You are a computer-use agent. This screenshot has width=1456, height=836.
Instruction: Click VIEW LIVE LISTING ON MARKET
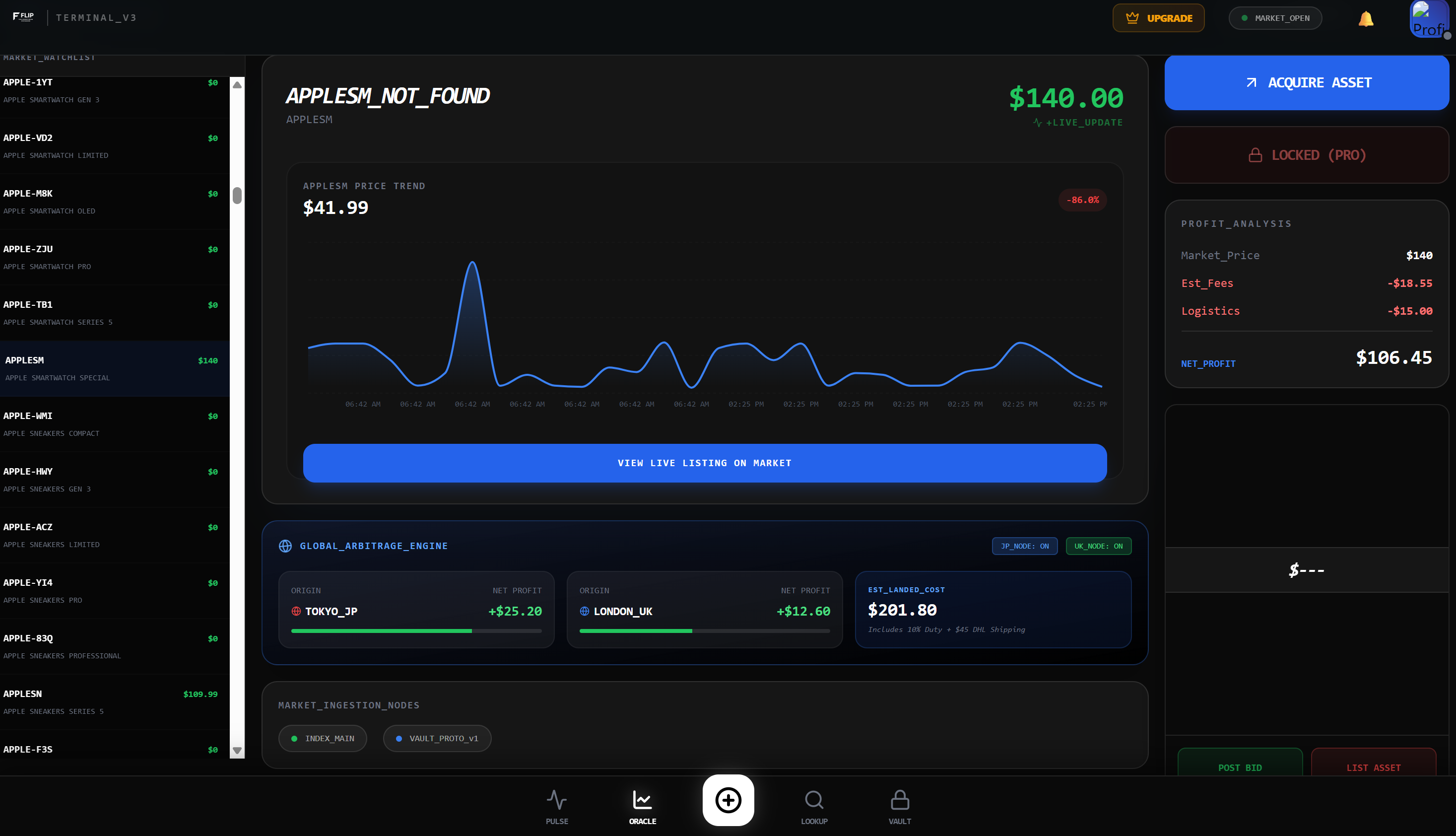(x=704, y=463)
